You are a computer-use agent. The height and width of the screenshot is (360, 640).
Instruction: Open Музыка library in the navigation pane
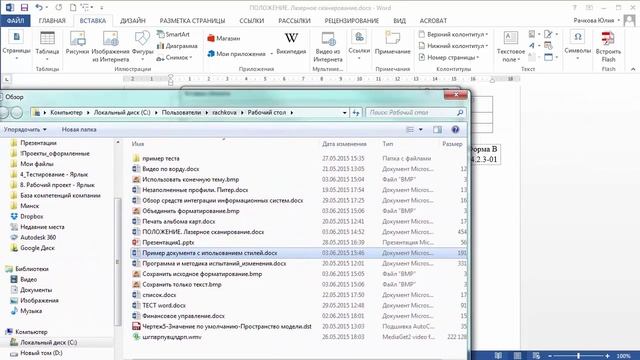tap(31, 311)
